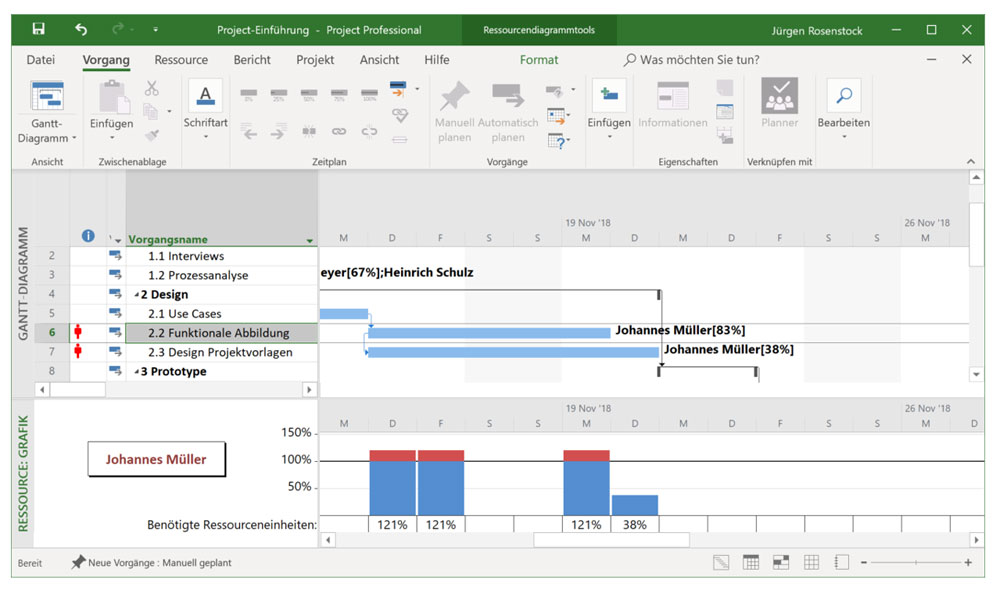Open the move task calendar dropdown
The width and height of the screenshot is (1000, 594).
(568, 115)
